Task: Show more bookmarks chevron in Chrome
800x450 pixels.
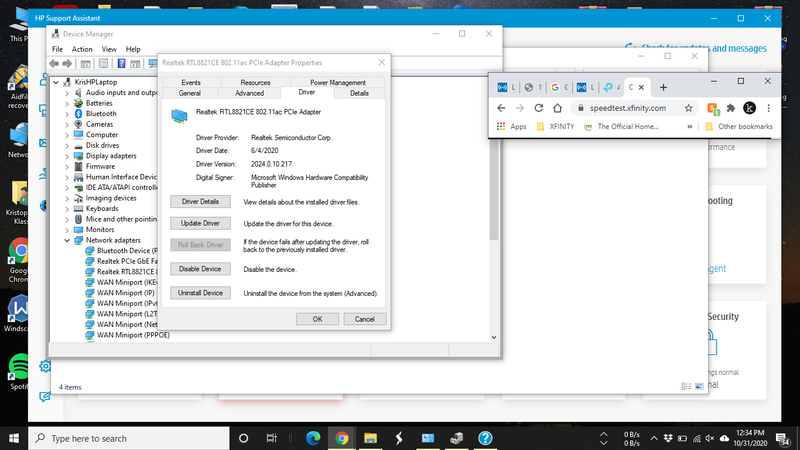Action: click(x=690, y=127)
